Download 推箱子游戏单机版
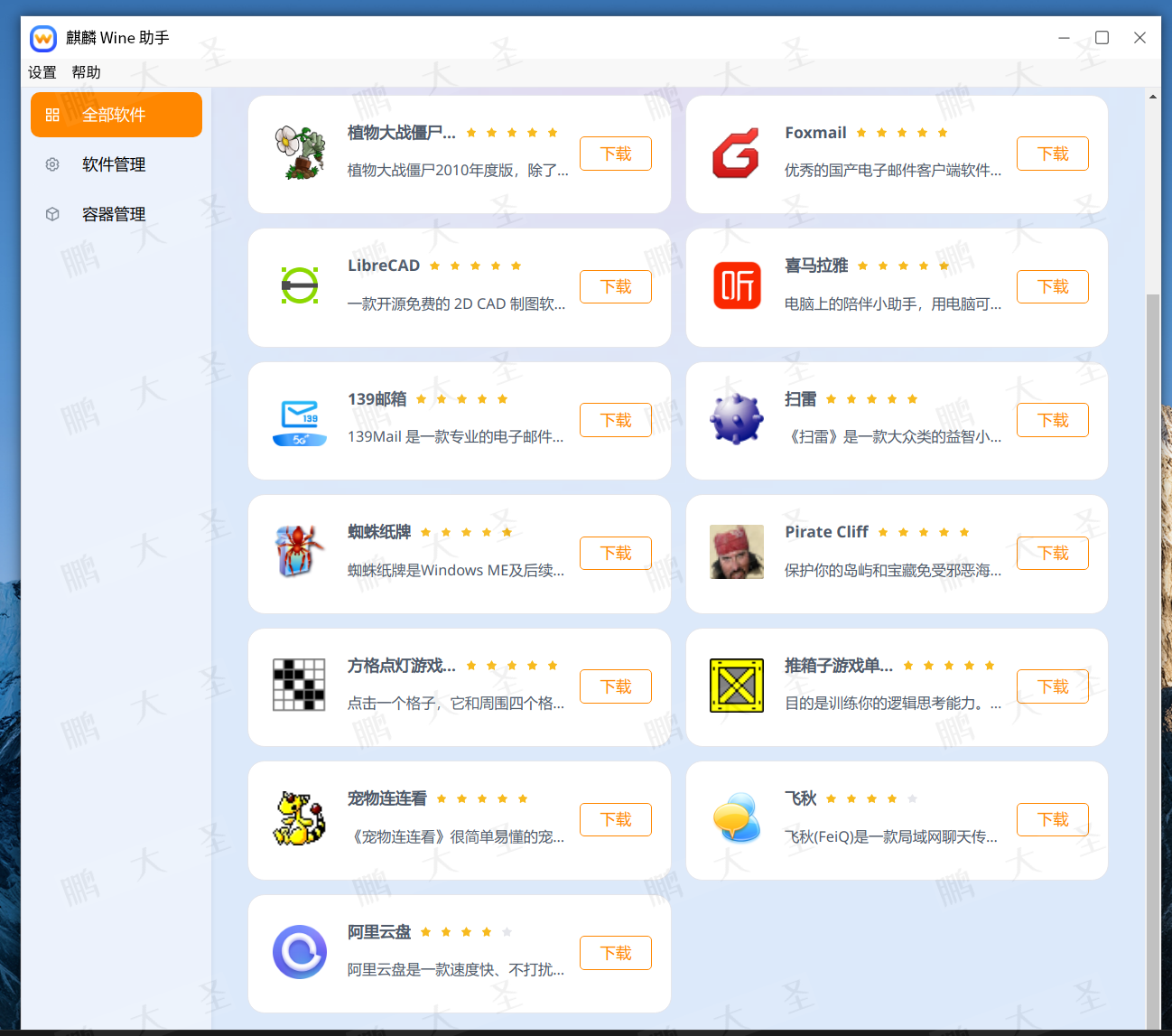This screenshot has width=1172, height=1036. pyautogui.click(x=1053, y=686)
